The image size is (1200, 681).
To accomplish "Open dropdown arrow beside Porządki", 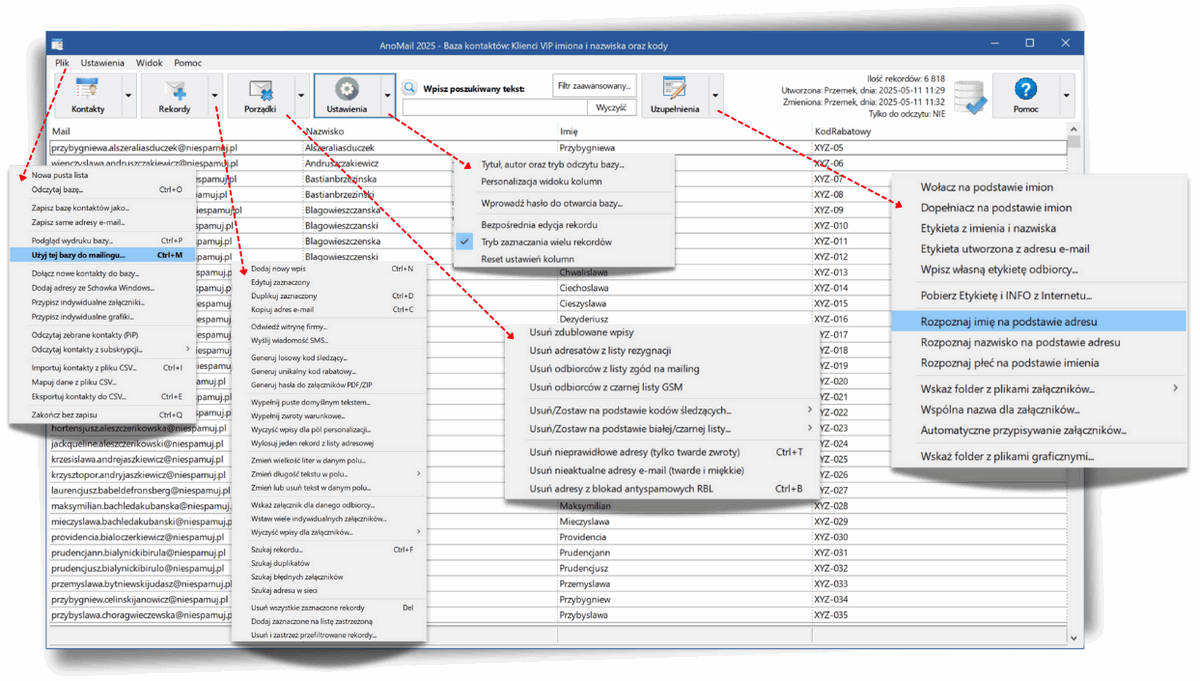I will (x=301, y=96).
